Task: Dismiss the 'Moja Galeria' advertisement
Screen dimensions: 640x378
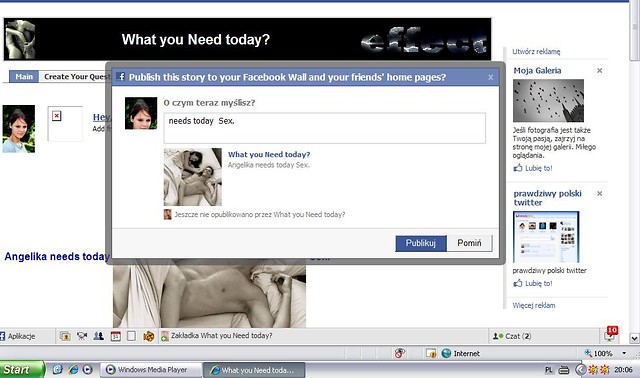Action: [600, 70]
